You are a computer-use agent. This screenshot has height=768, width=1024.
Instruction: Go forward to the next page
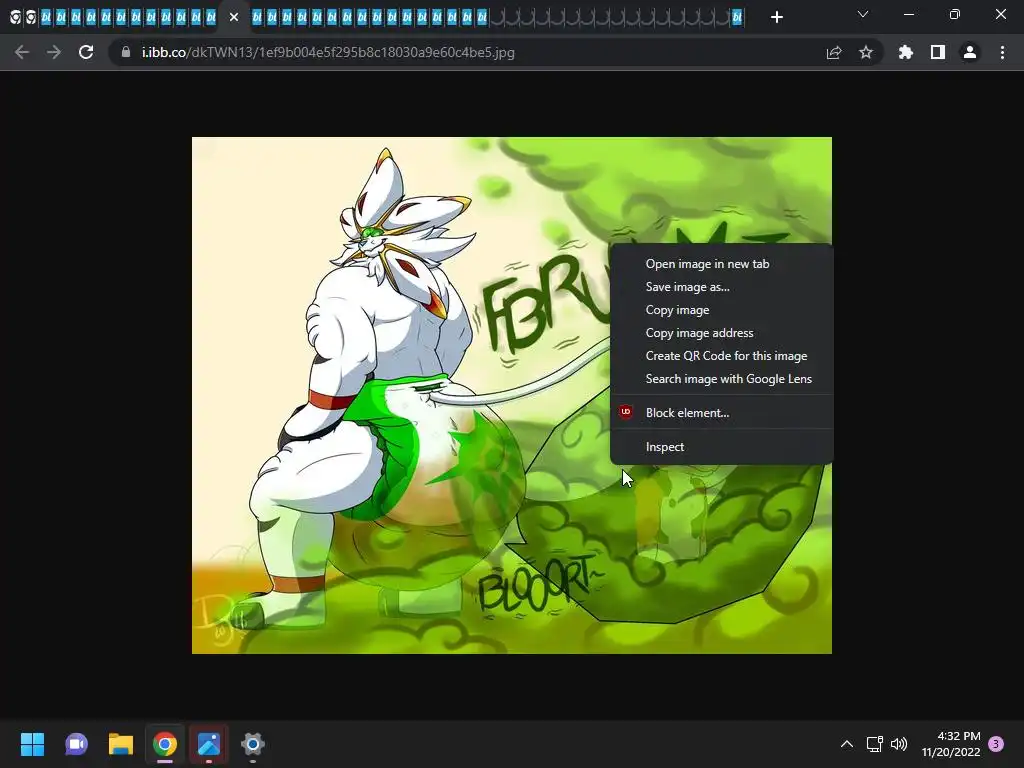tap(54, 52)
